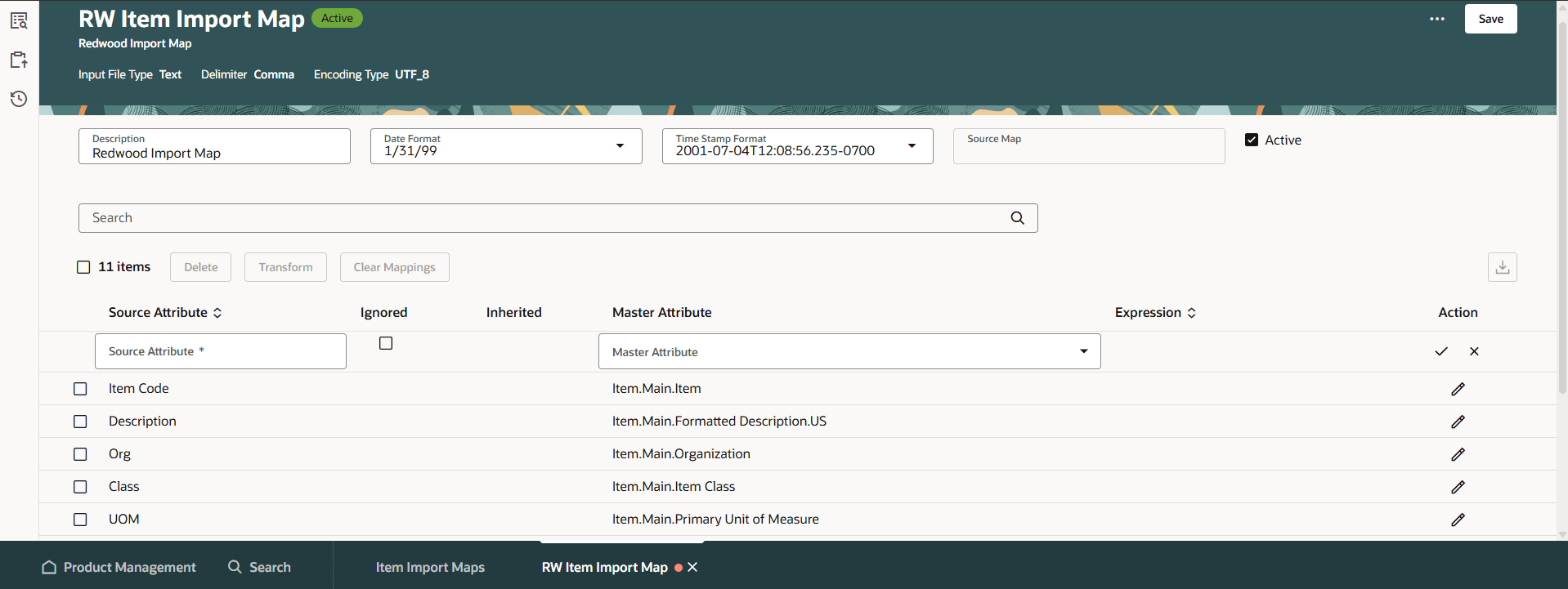The width and height of the screenshot is (1568, 589).
Task: Select the UOM row checkbox
Action: pyautogui.click(x=80, y=520)
